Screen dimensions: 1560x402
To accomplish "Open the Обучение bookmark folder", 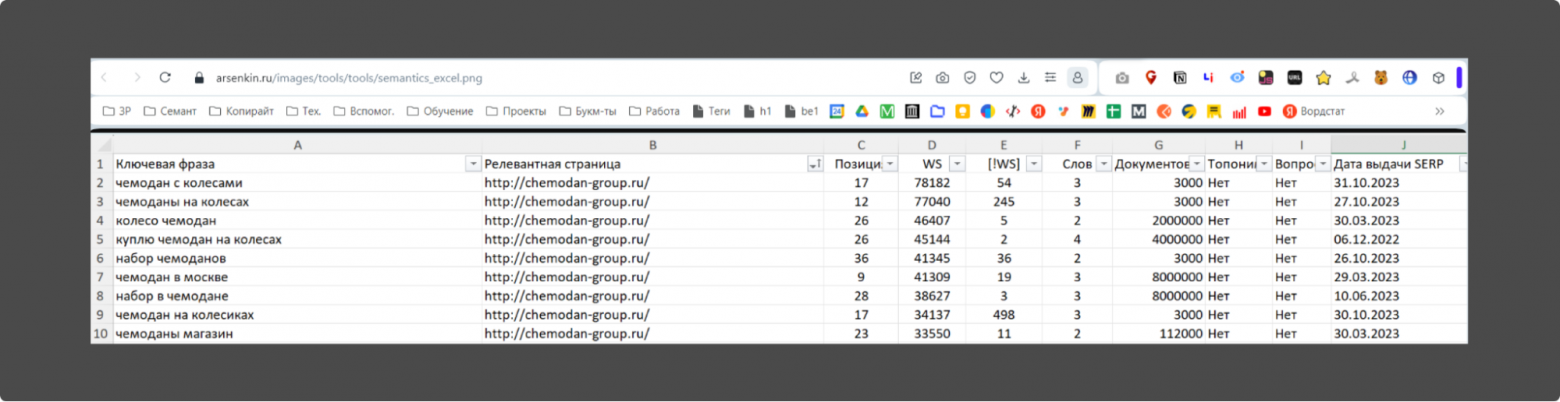I will (440, 111).
